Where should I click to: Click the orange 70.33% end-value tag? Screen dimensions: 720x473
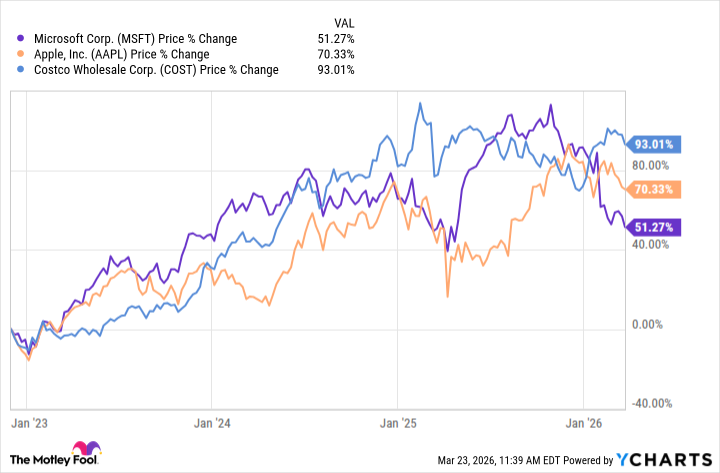pos(655,187)
